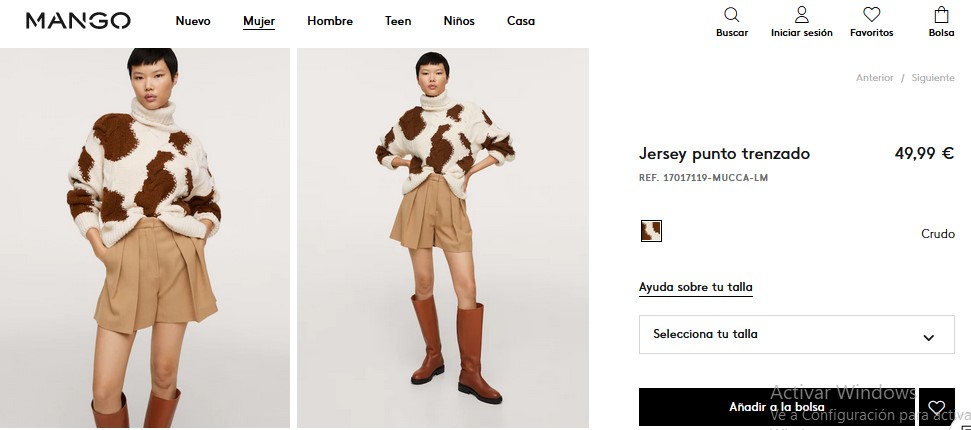Screen dimensions: 971x430
Task: Open the shopping bag (Bolsa) icon
Action: click(941, 15)
